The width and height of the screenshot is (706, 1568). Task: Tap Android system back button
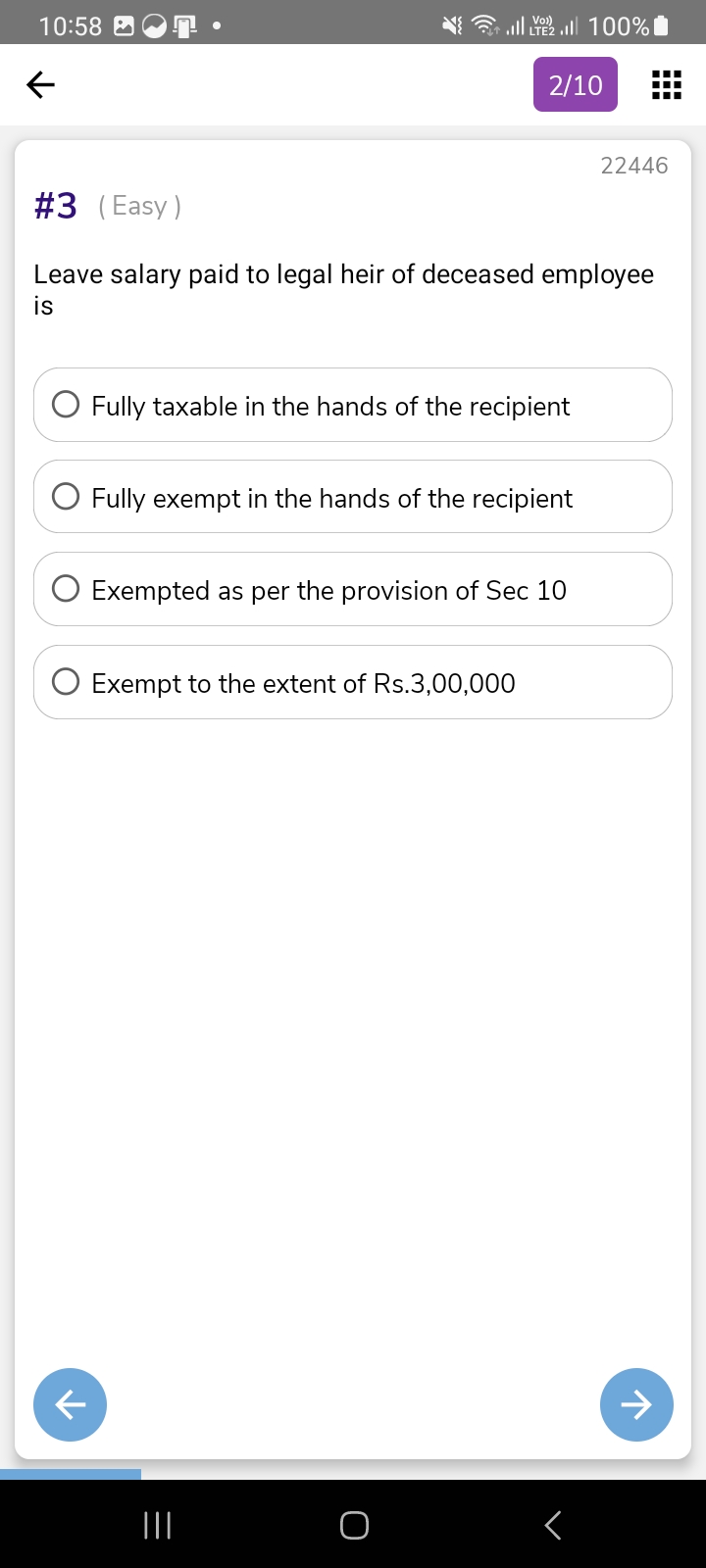pos(553,1525)
